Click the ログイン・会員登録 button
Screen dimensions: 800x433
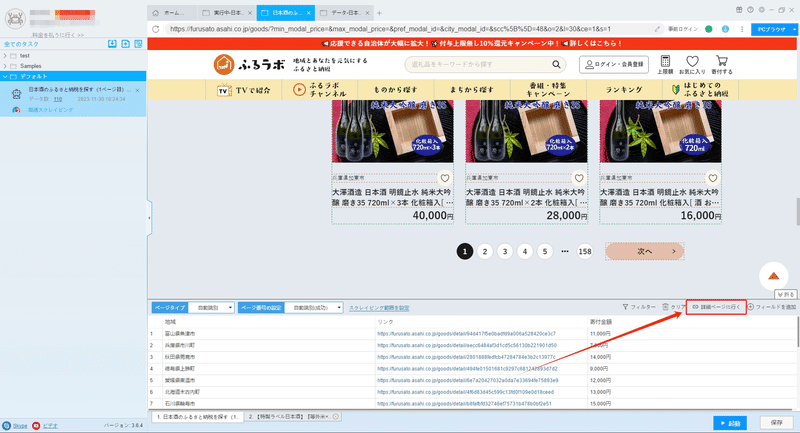(614, 64)
